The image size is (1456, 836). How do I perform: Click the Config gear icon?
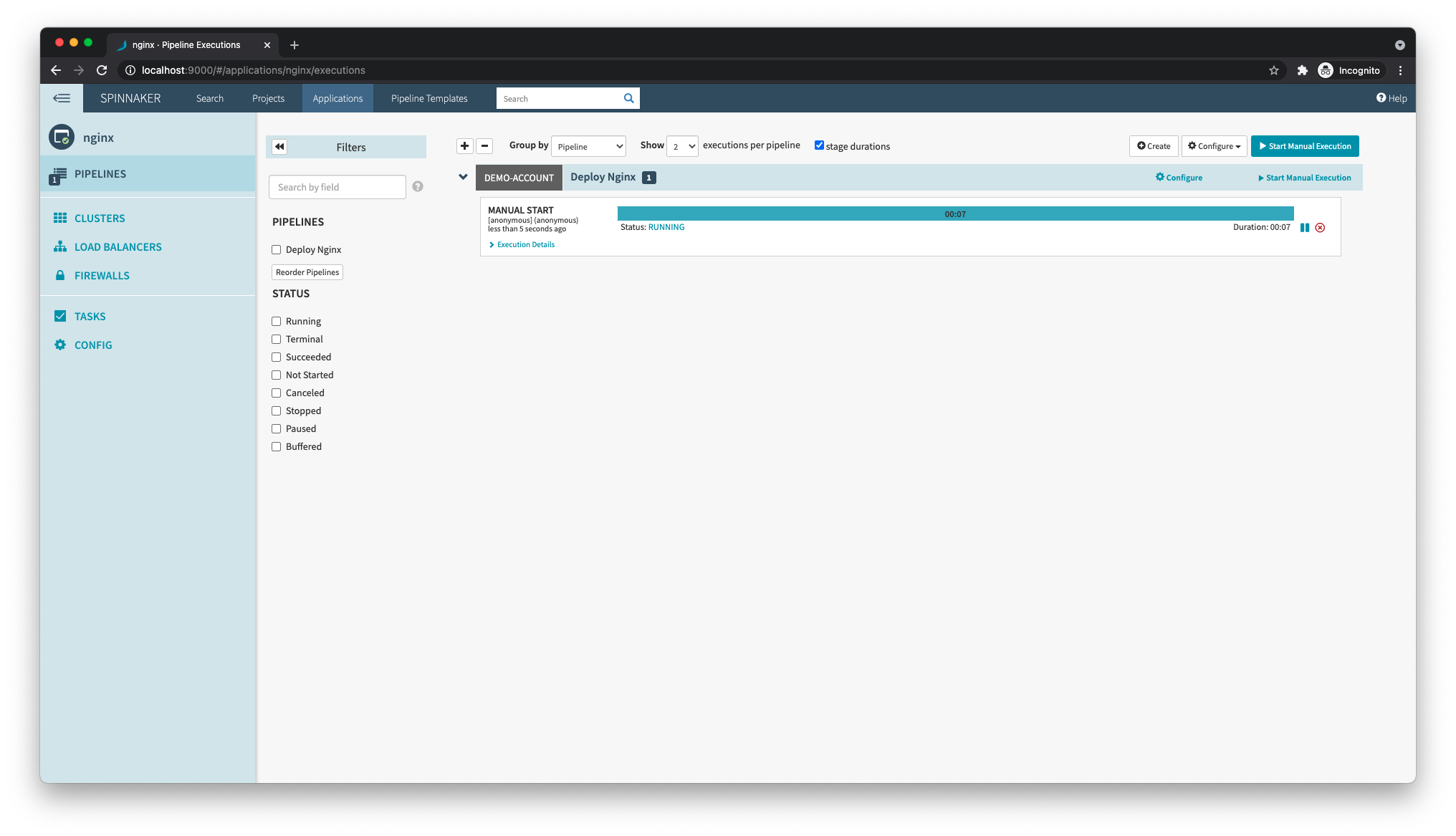point(60,345)
